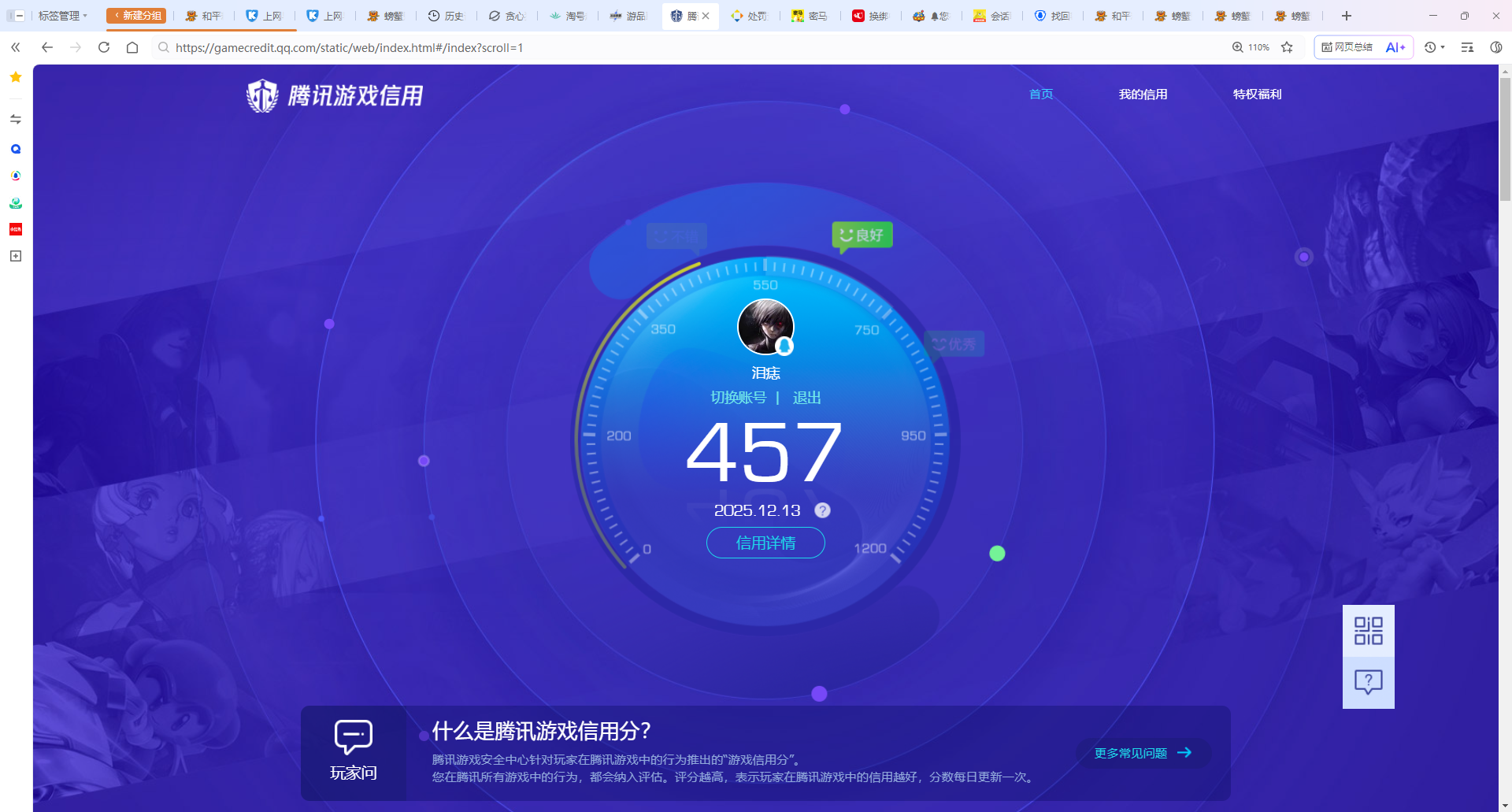This screenshot has height=812, width=1512.
Task: Open the QQ icon in the left sidebar
Action: coord(15,149)
